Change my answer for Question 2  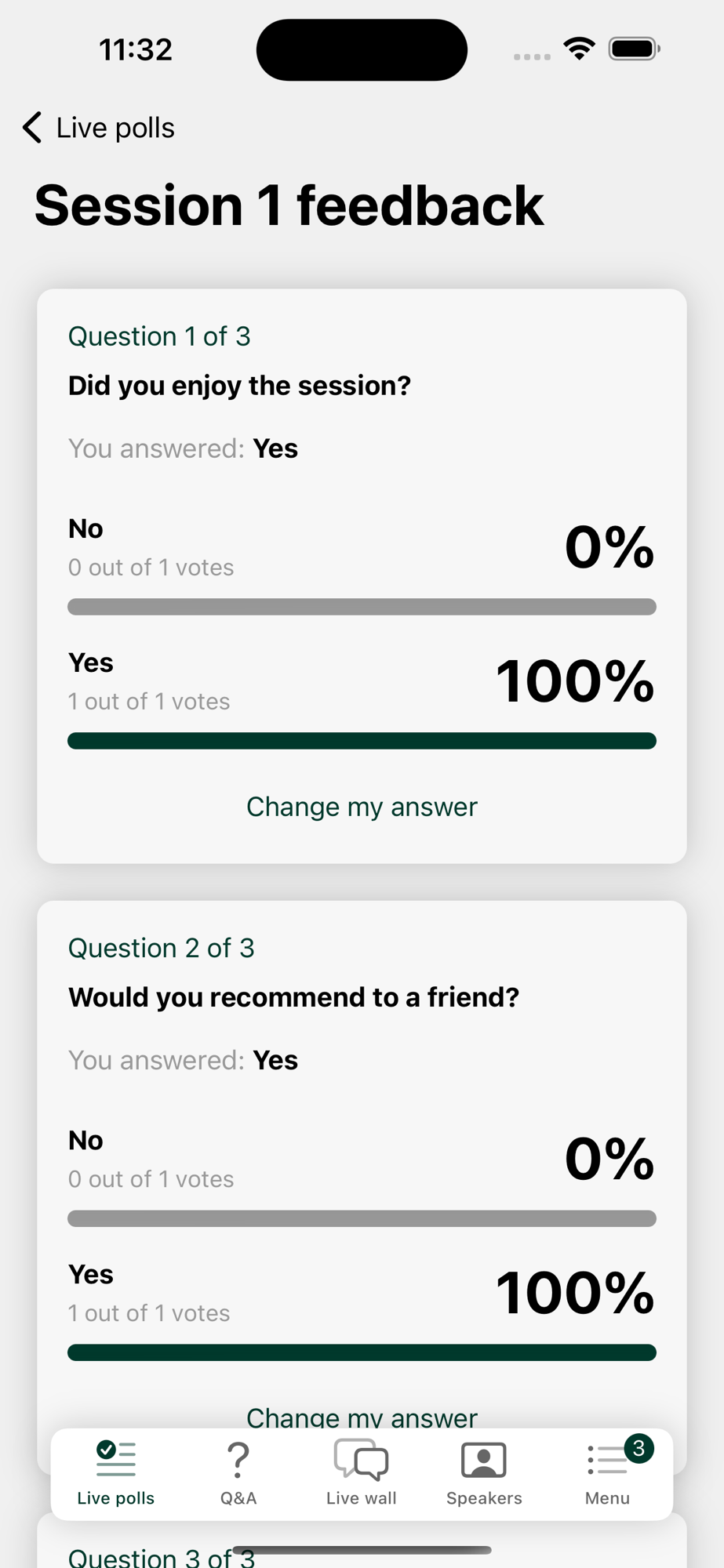tap(362, 1416)
